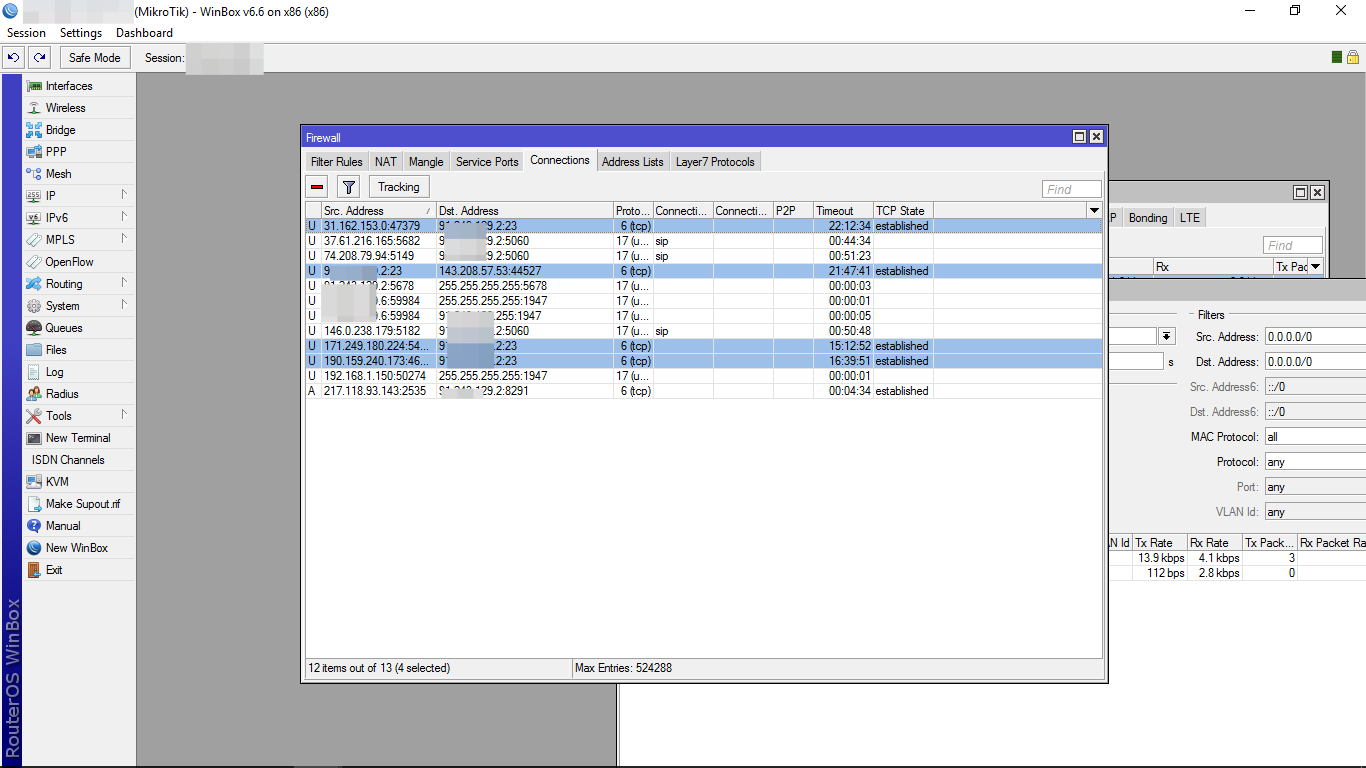1366x768 pixels.
Task: Switch to the Address Lists tab
Action: [x=633, y=162]
